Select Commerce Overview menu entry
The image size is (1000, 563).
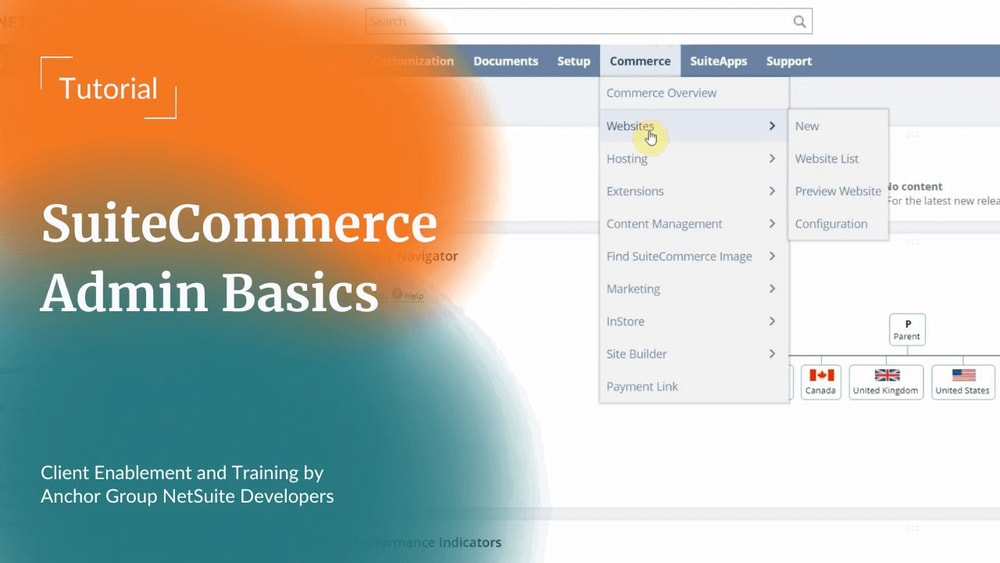pyautogui.click(x=694, y=93)
